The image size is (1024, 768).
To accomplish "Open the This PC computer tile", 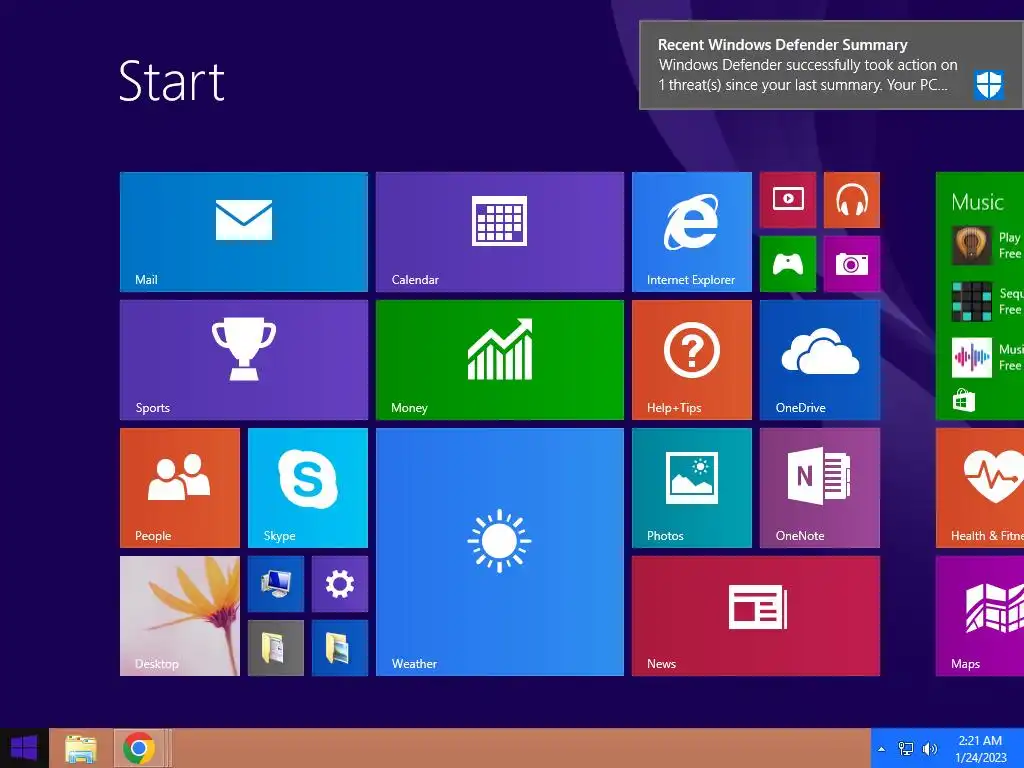I will point(276,584).
